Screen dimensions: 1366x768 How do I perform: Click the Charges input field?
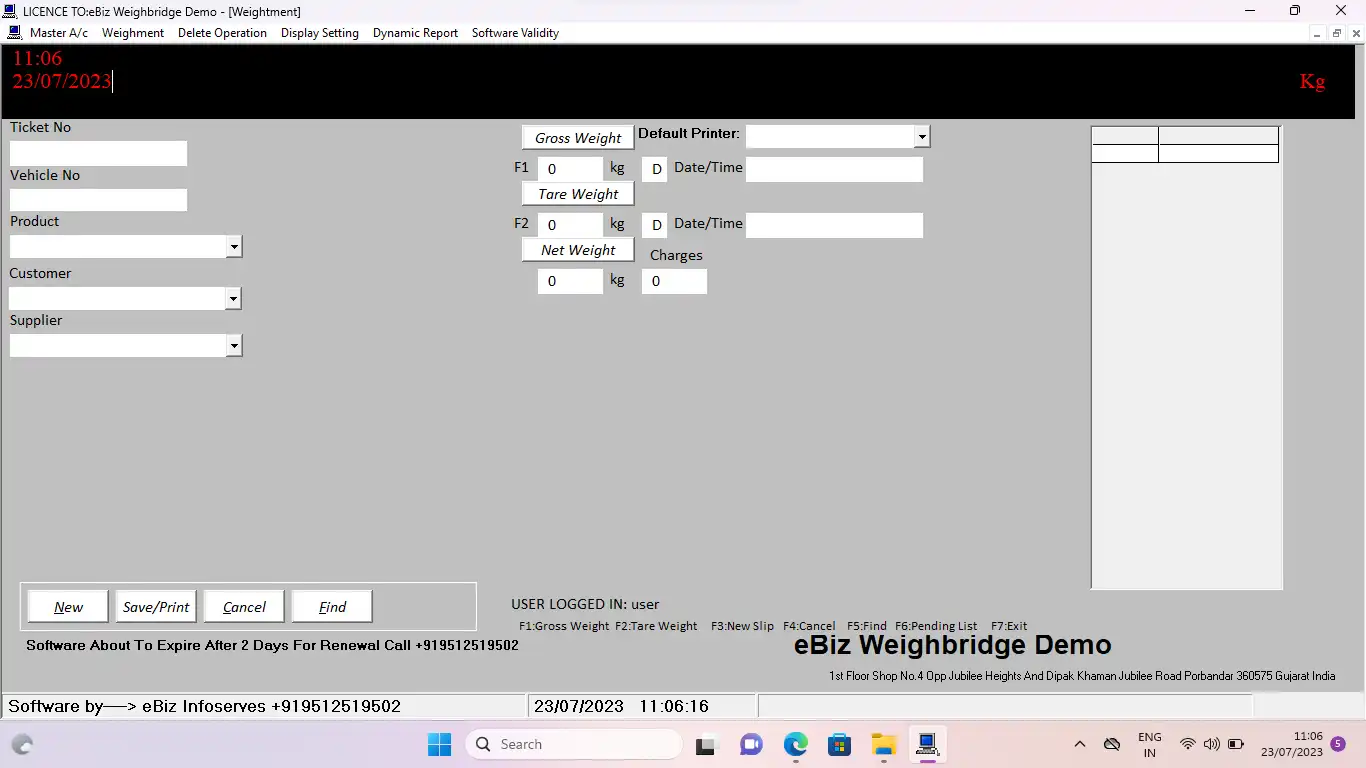(674, 281)
